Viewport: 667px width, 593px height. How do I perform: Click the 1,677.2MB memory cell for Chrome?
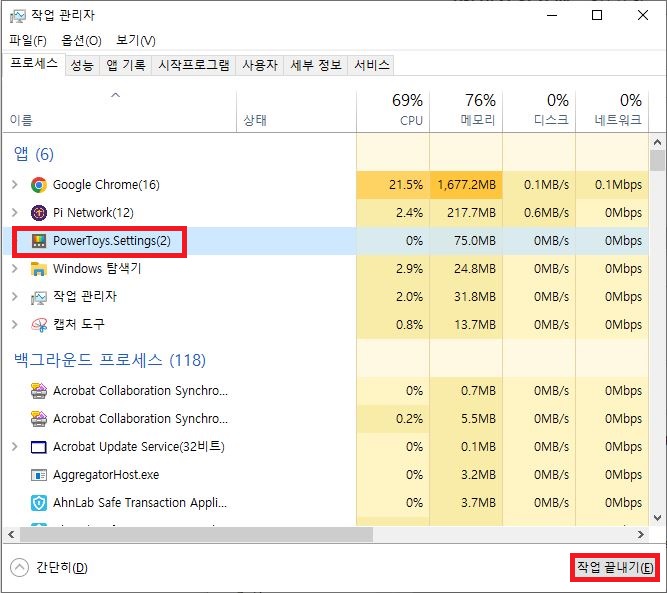(466, 185)
